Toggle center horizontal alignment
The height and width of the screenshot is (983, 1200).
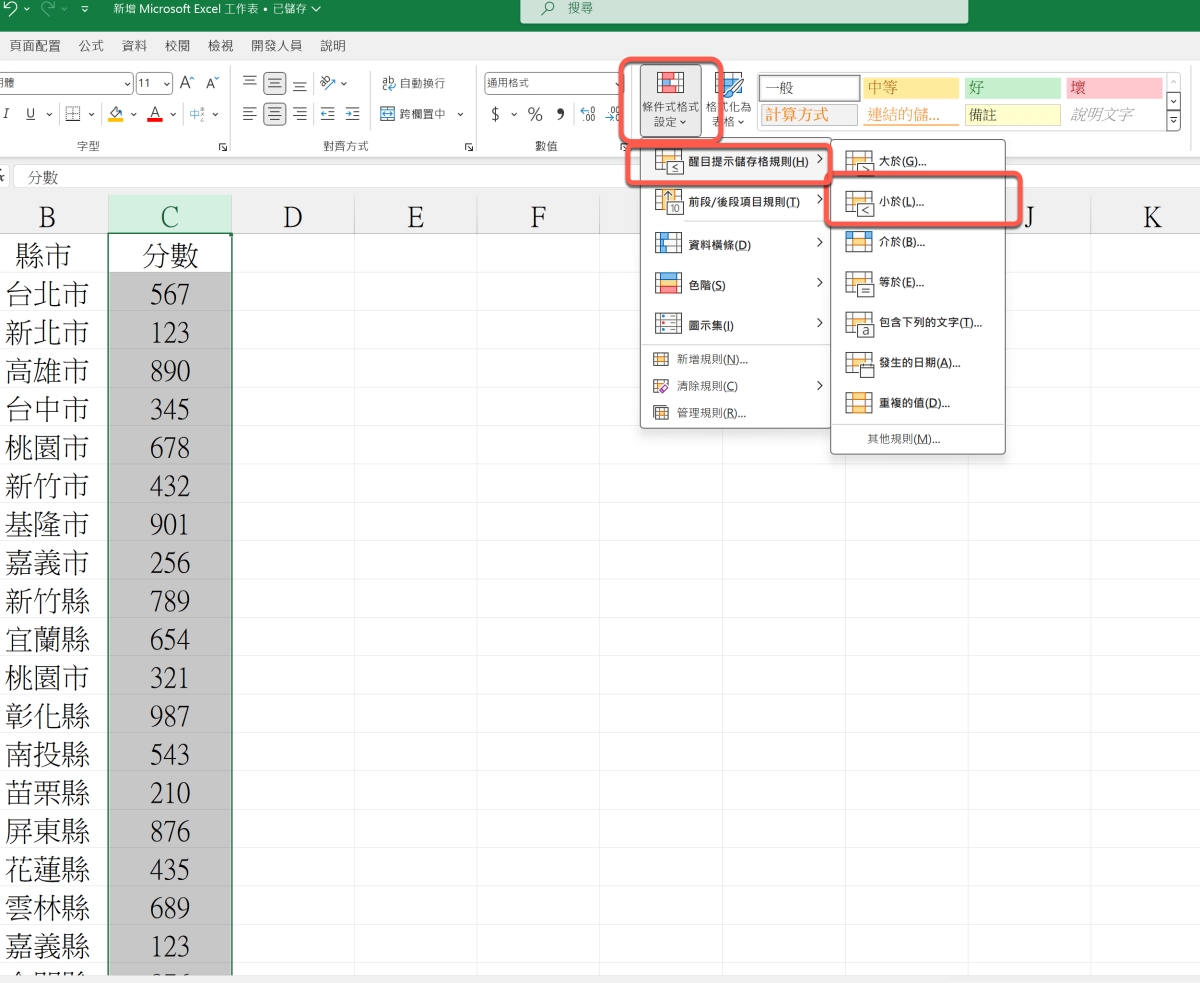[275, 114]
